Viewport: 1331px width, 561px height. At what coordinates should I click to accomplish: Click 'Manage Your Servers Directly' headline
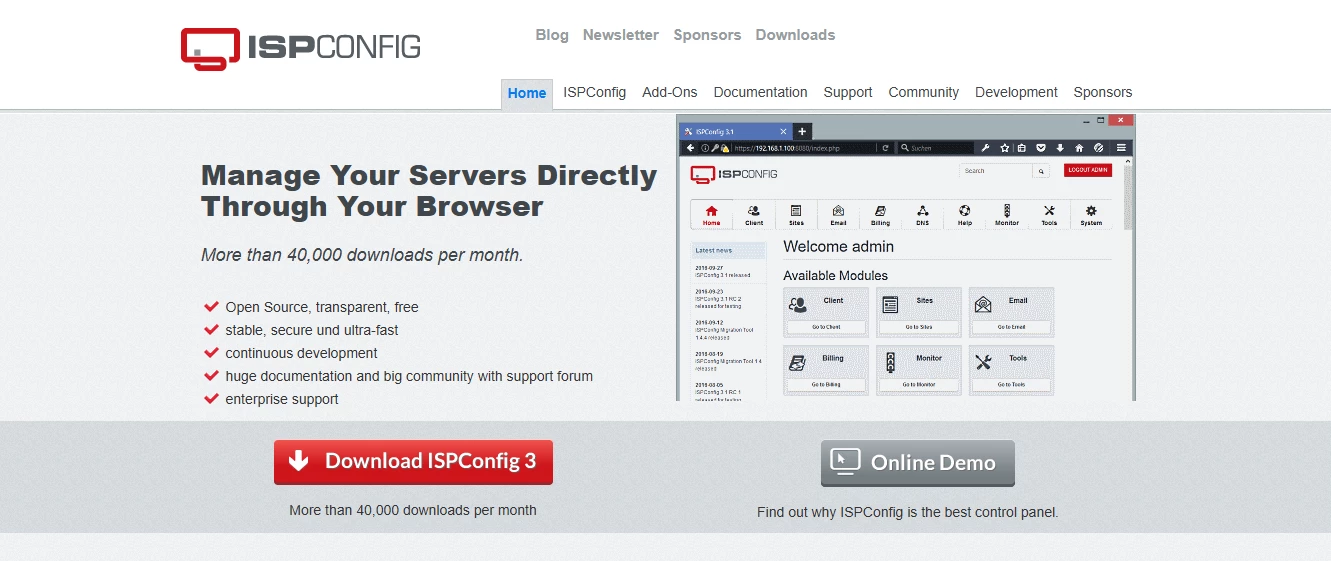click(429, 175)
